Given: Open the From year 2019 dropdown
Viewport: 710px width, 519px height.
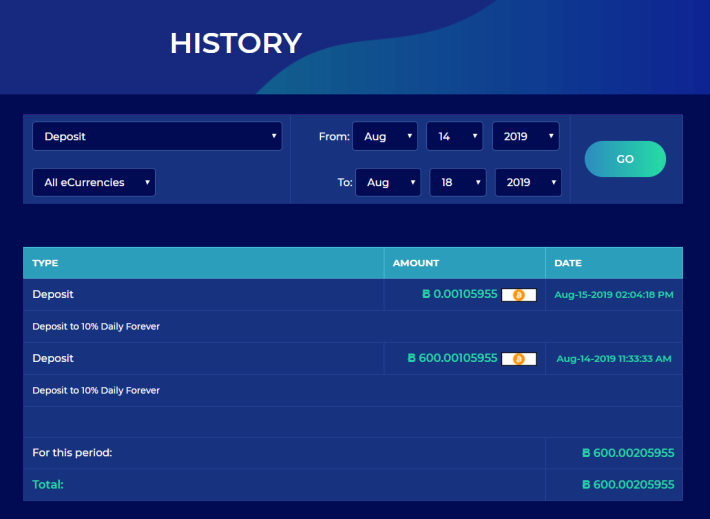Looking at the screenshot, I should (x=526, y=136).
